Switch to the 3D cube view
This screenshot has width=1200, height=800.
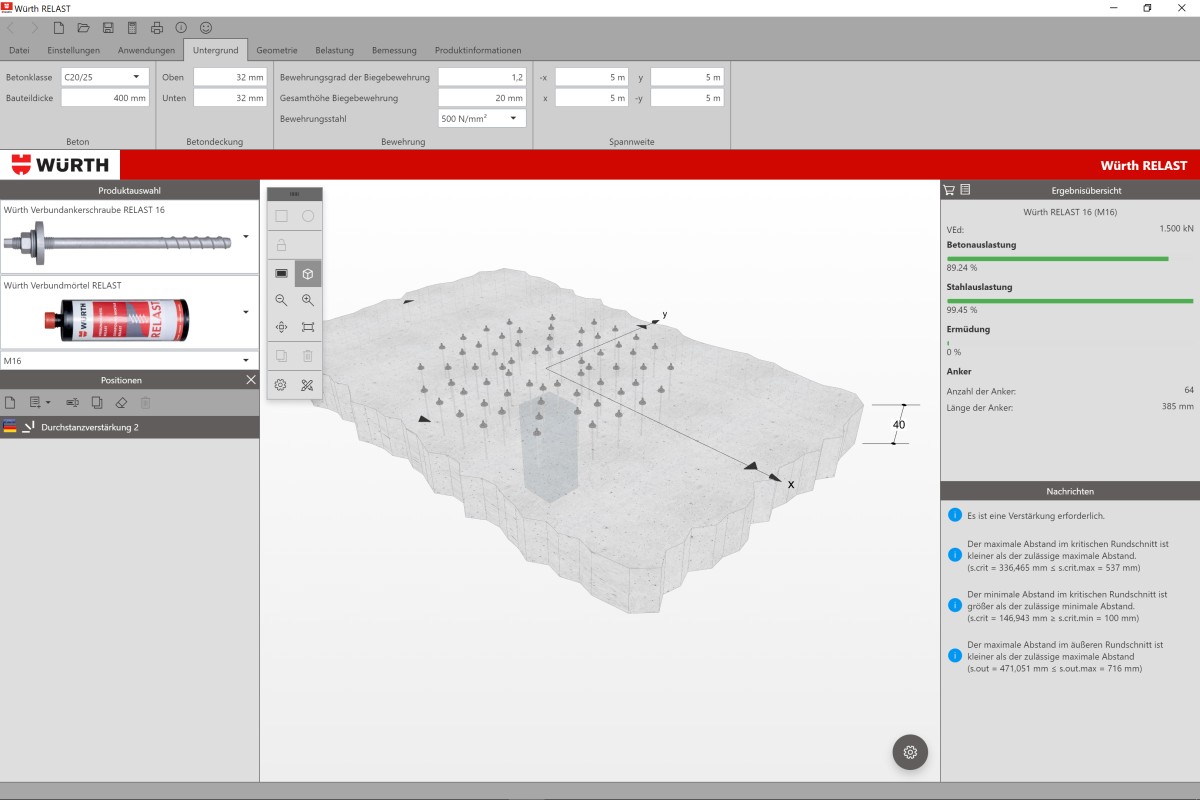click(308, 273)
